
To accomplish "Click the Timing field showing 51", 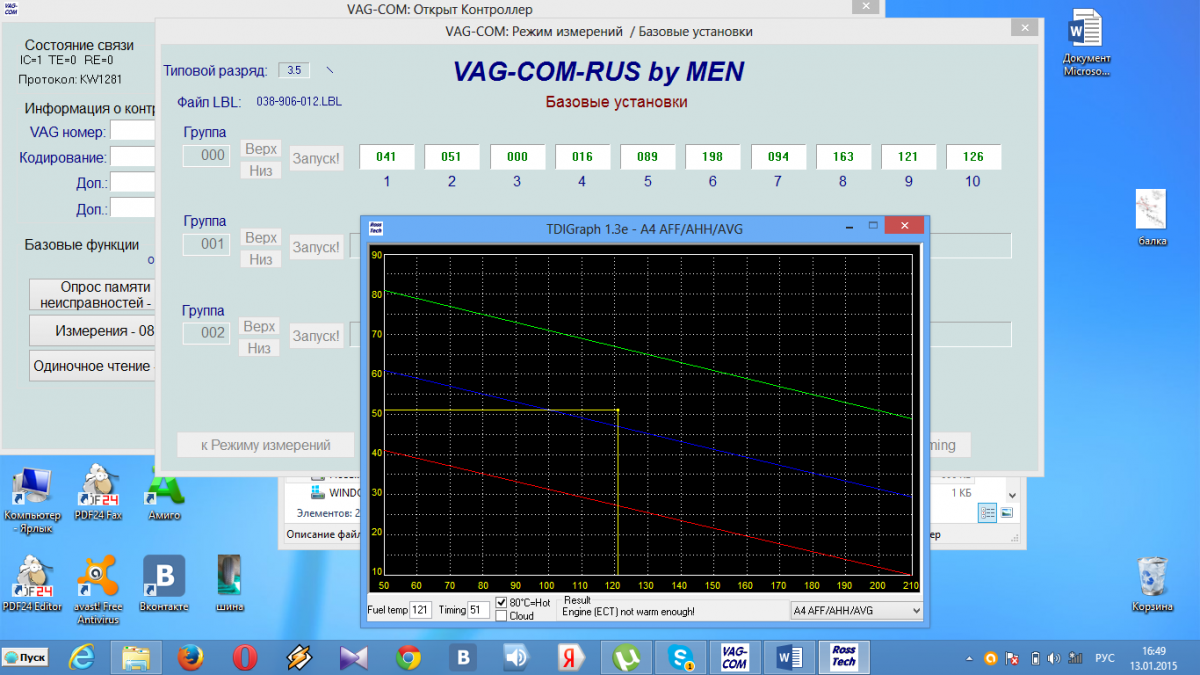I will [479, 609].
